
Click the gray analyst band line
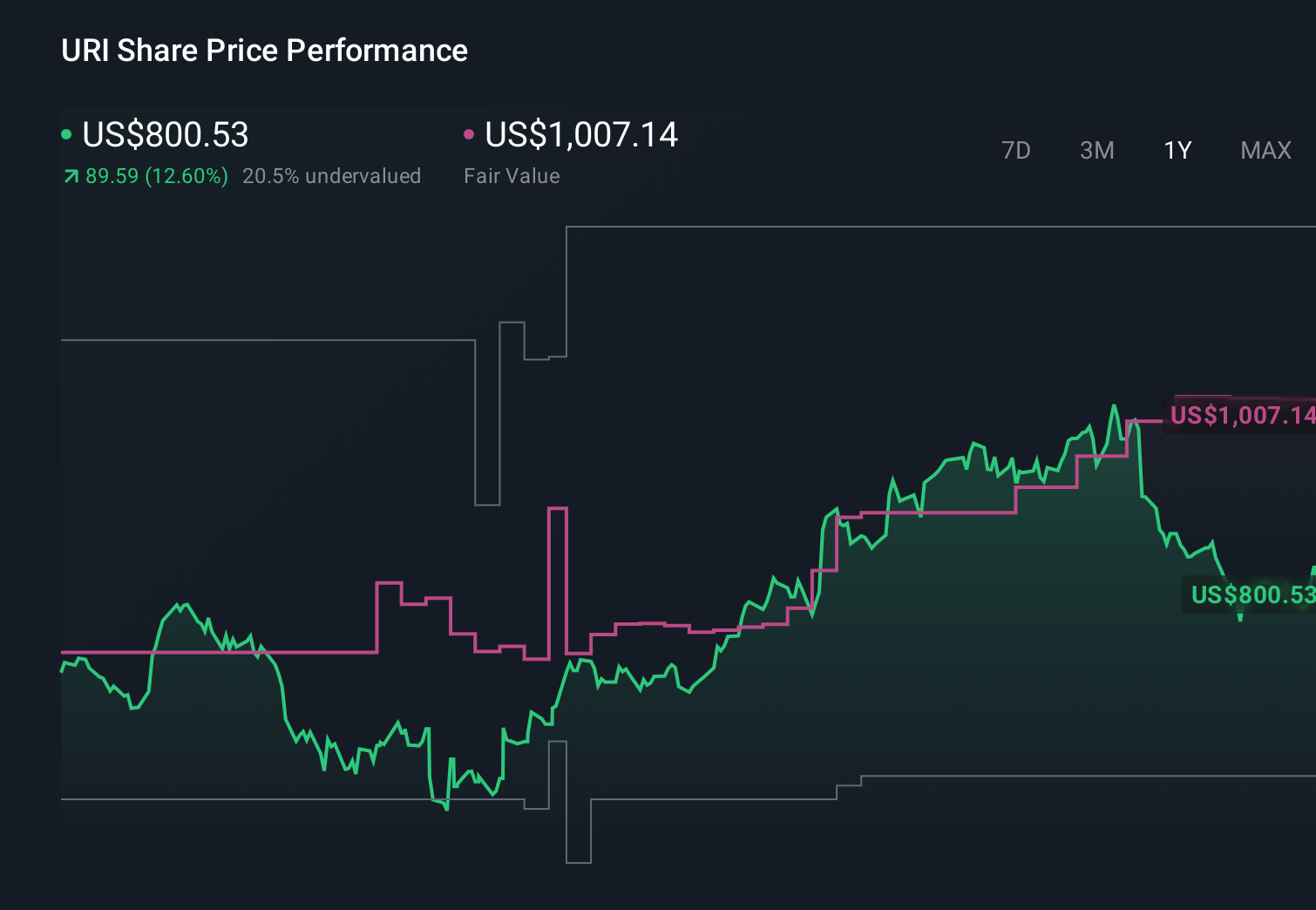point(261,341)
